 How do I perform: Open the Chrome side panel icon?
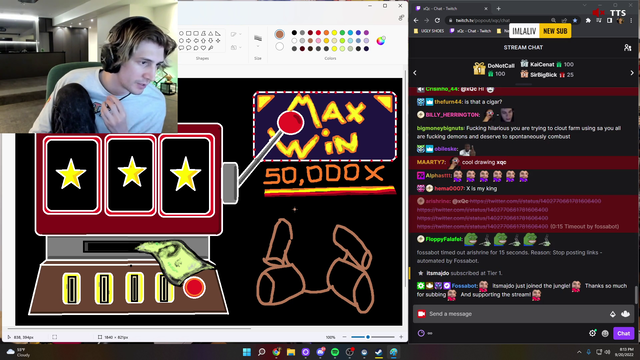coord(609,20)
